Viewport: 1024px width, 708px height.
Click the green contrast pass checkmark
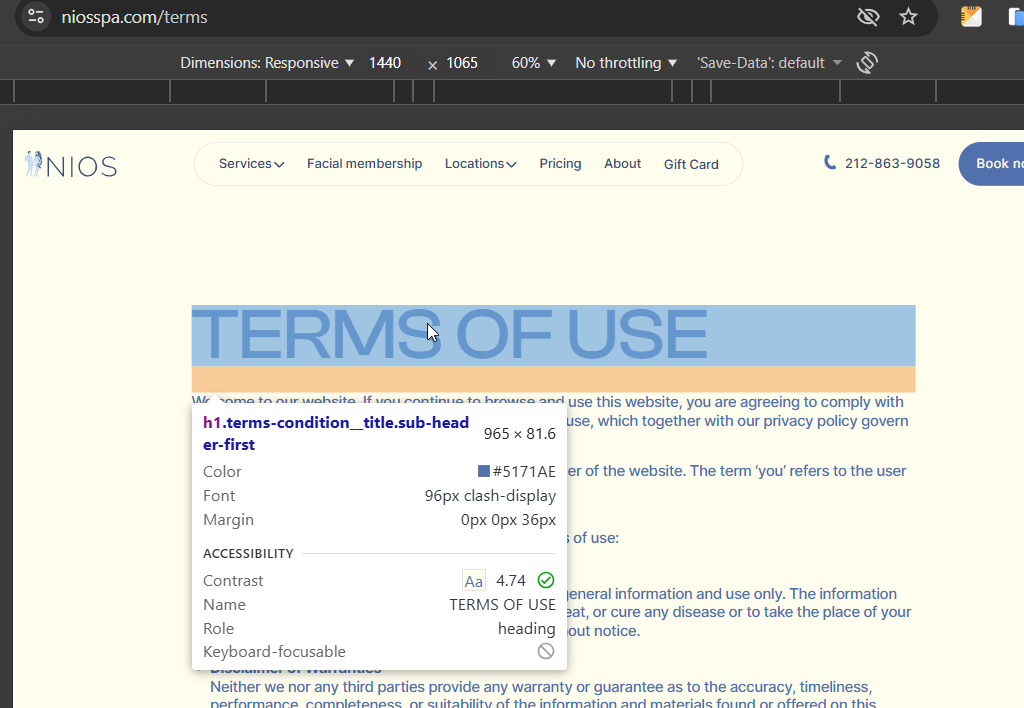(546, 580)
